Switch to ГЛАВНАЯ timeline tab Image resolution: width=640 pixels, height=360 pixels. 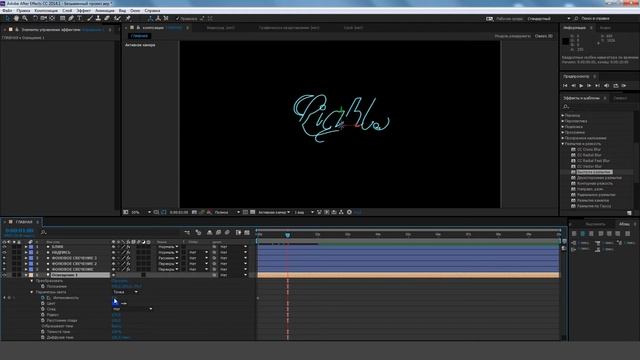(x=24, y=222)
